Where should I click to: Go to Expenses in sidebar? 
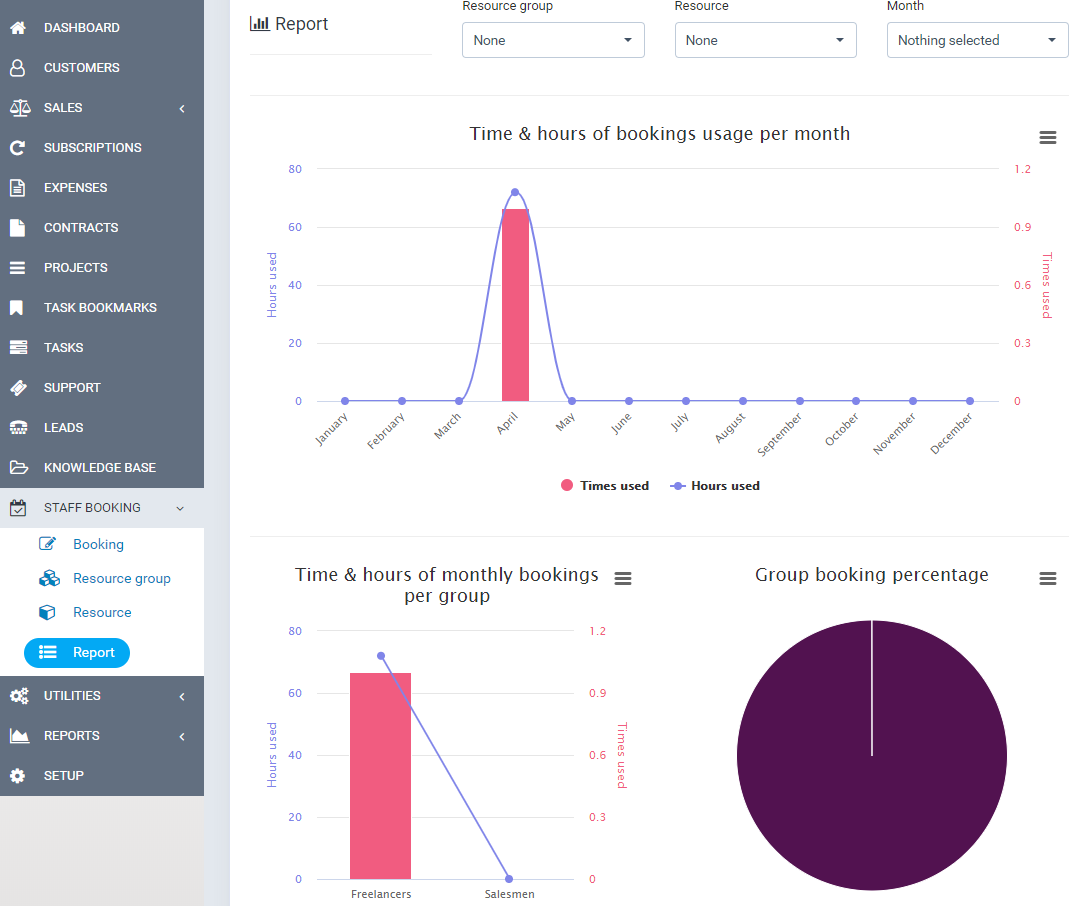pyautogui.click(x=76, y=188)
